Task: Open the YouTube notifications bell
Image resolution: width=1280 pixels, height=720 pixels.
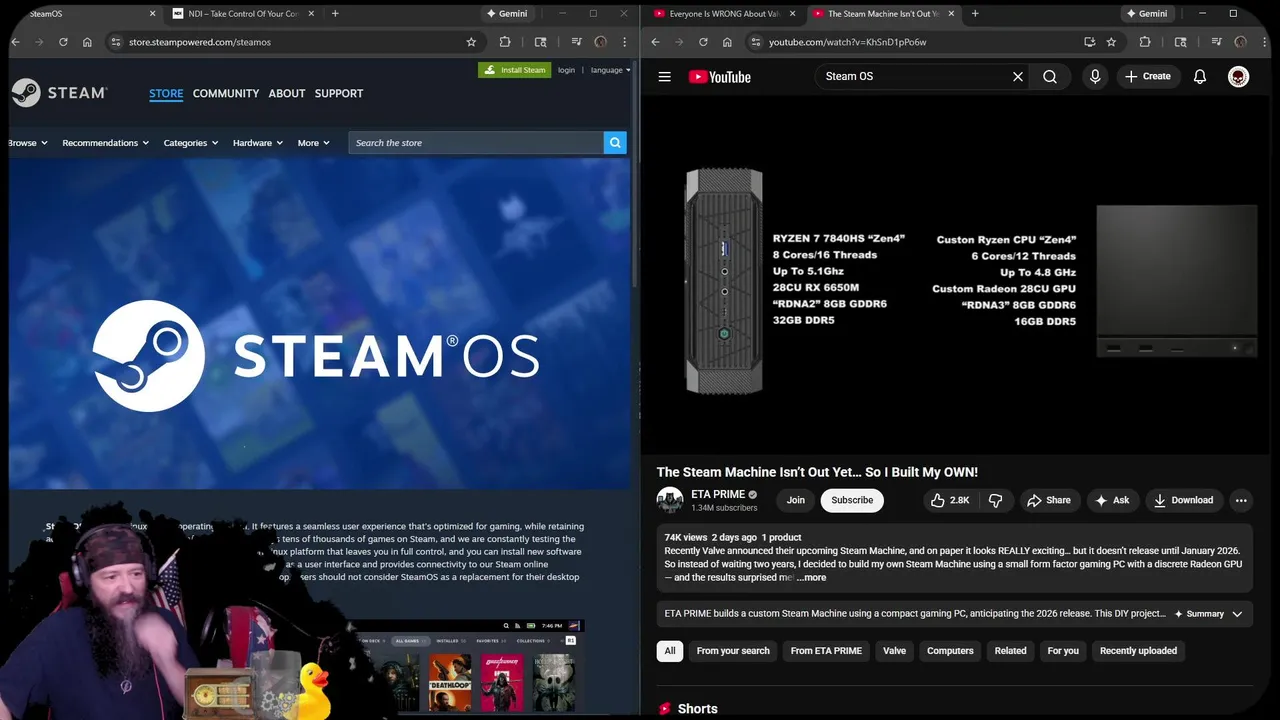Action: 1200,76
